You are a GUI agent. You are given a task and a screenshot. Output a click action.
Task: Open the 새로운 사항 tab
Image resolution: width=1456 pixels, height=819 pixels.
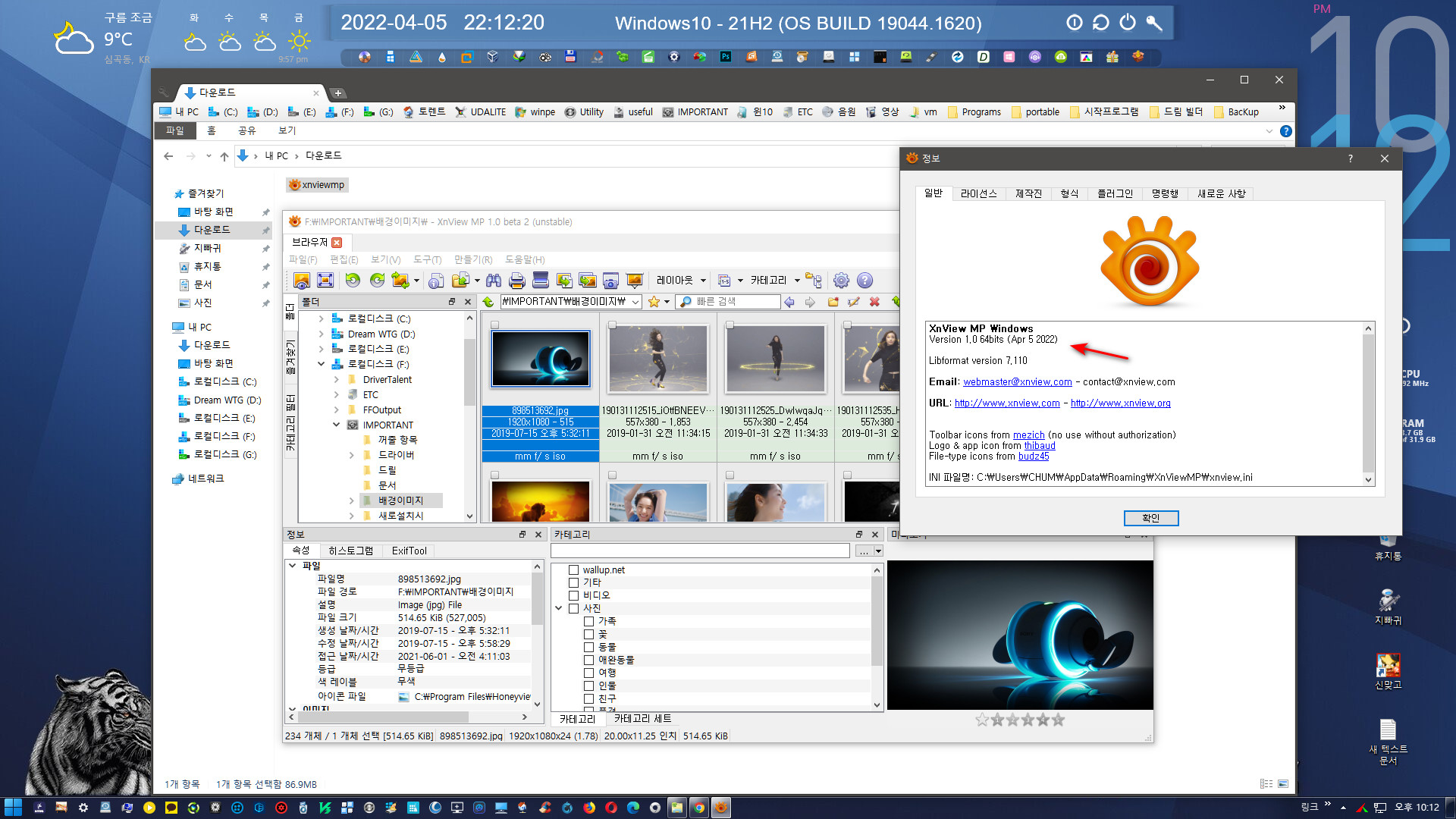pos(1221,194)
